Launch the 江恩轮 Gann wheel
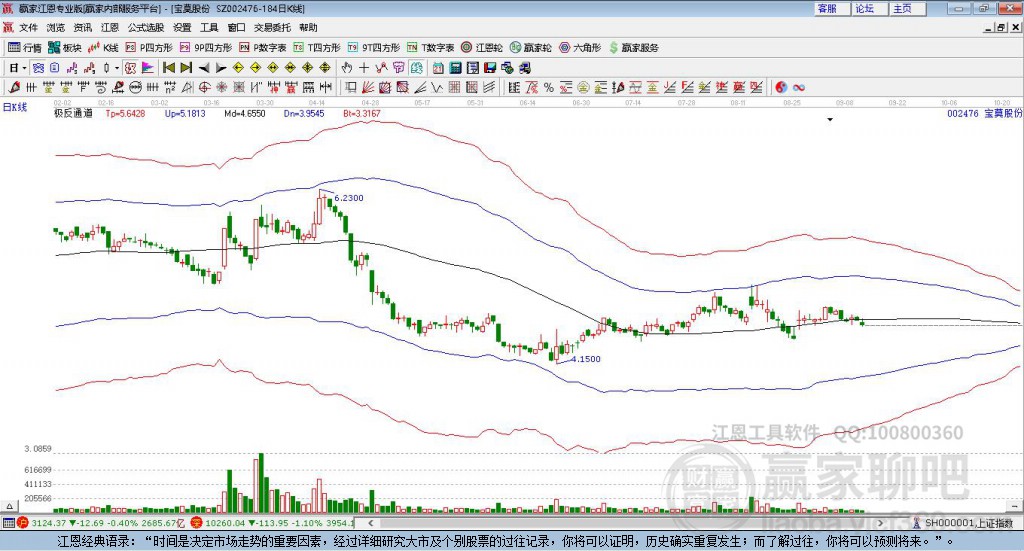The width and height of the screenshot is (1024, 551). [x=482, y=48]
